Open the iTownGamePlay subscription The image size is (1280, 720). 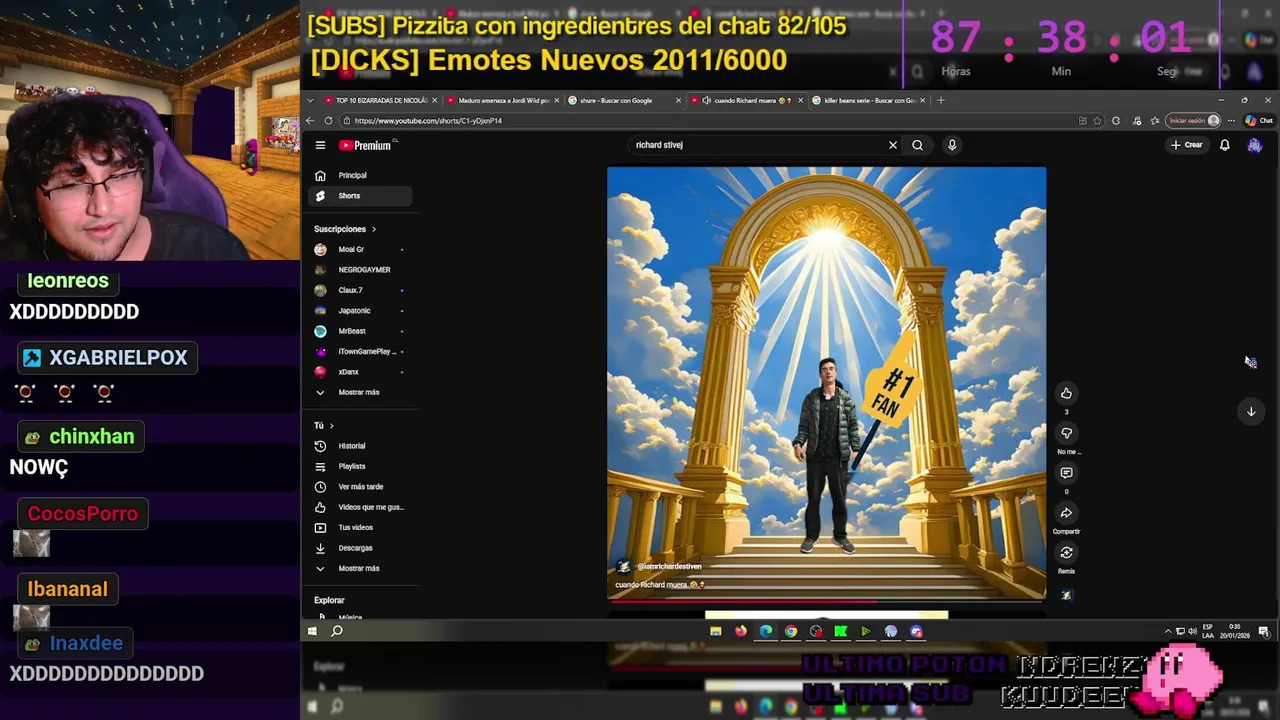[360, 351]
